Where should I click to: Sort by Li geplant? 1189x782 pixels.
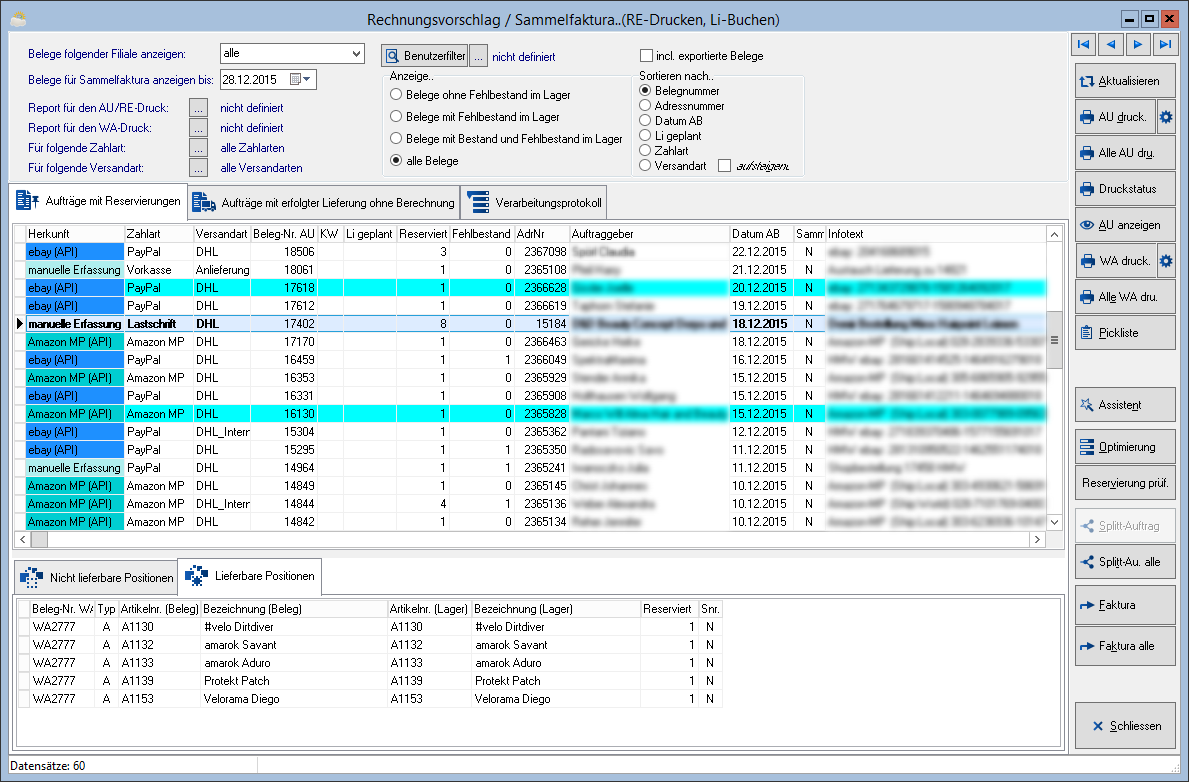tap(645, 135)
